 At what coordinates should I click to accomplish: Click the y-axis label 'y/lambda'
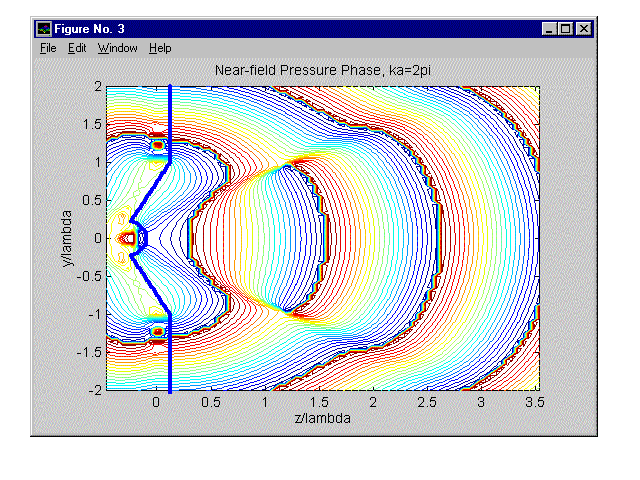[67, 238]
